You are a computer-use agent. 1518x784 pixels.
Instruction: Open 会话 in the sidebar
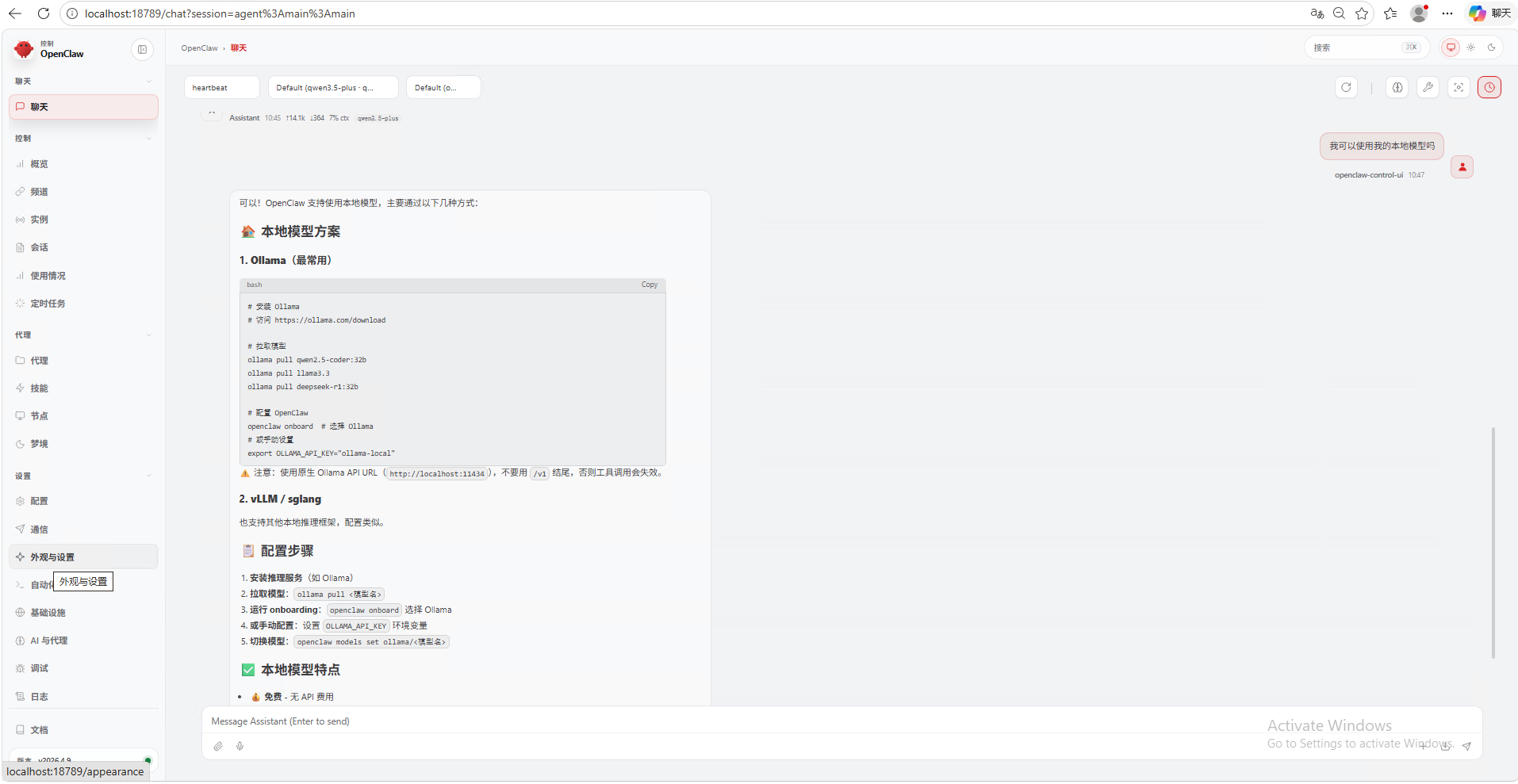click(x=83, y=247)
